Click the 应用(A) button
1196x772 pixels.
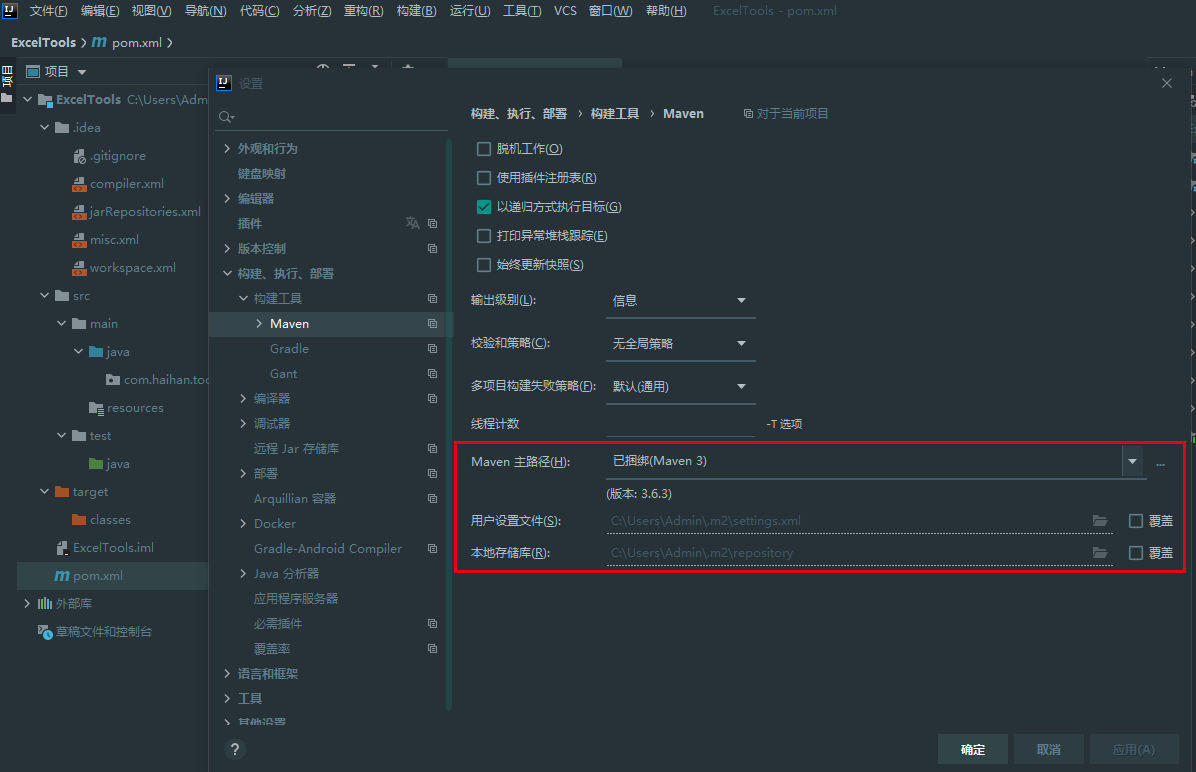click(x=1134, y=750)
